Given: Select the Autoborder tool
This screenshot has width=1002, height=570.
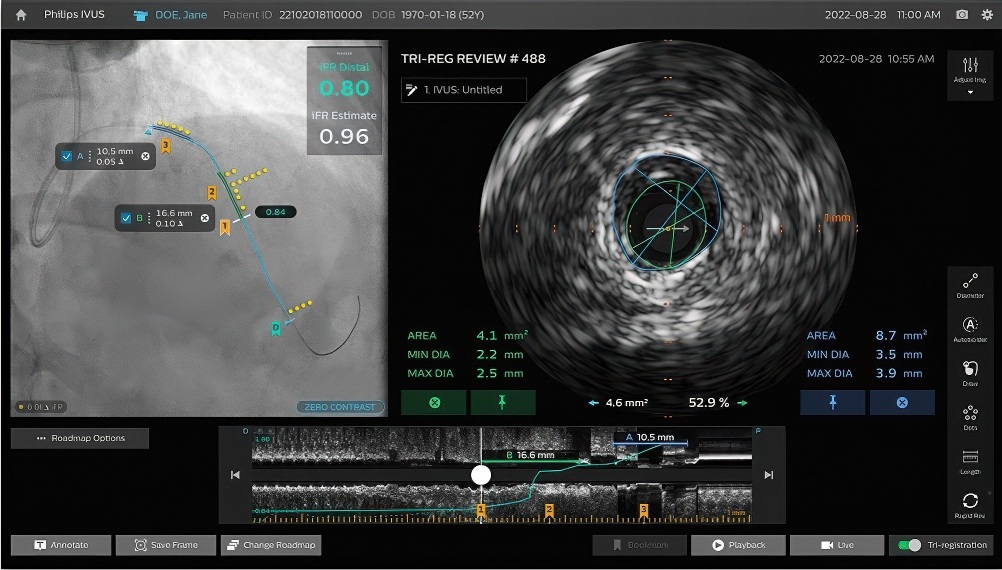Looking at the screenshot, I should coord(970,328).
